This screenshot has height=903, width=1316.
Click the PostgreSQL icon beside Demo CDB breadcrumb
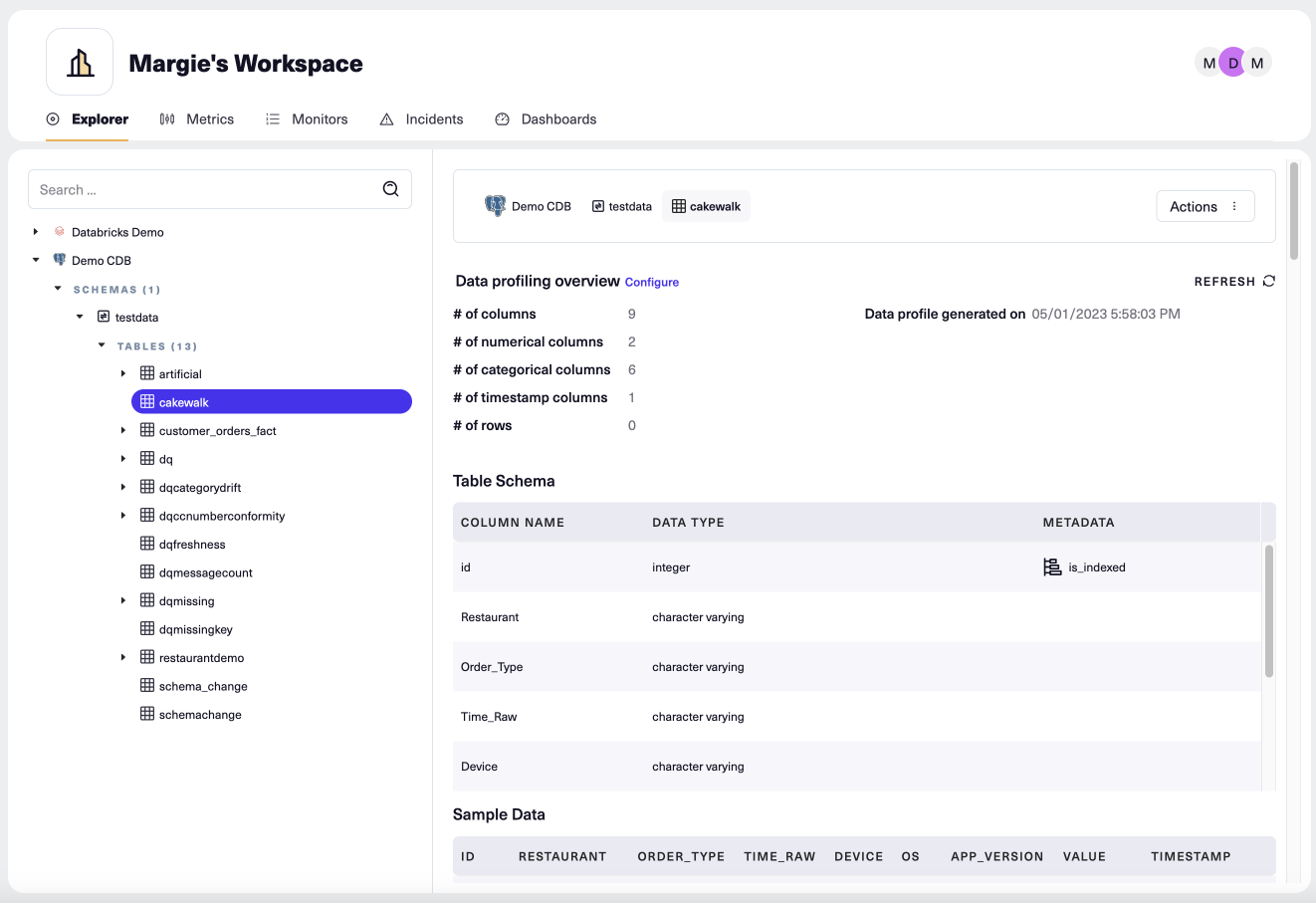(x=497, y=206)
